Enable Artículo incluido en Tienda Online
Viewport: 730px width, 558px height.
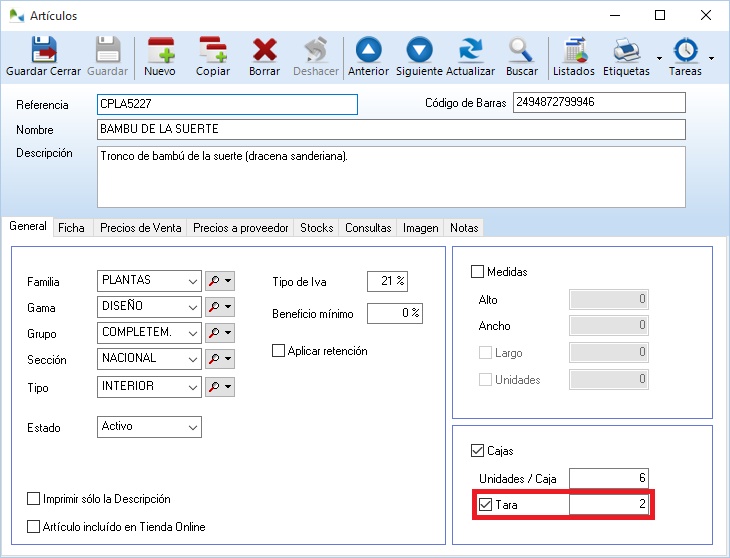[x=34, y=527]
